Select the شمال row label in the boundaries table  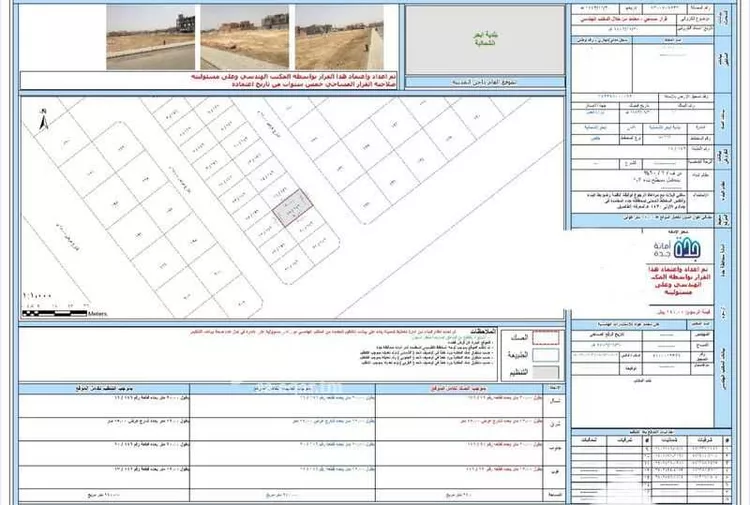(x=555, y=401)
